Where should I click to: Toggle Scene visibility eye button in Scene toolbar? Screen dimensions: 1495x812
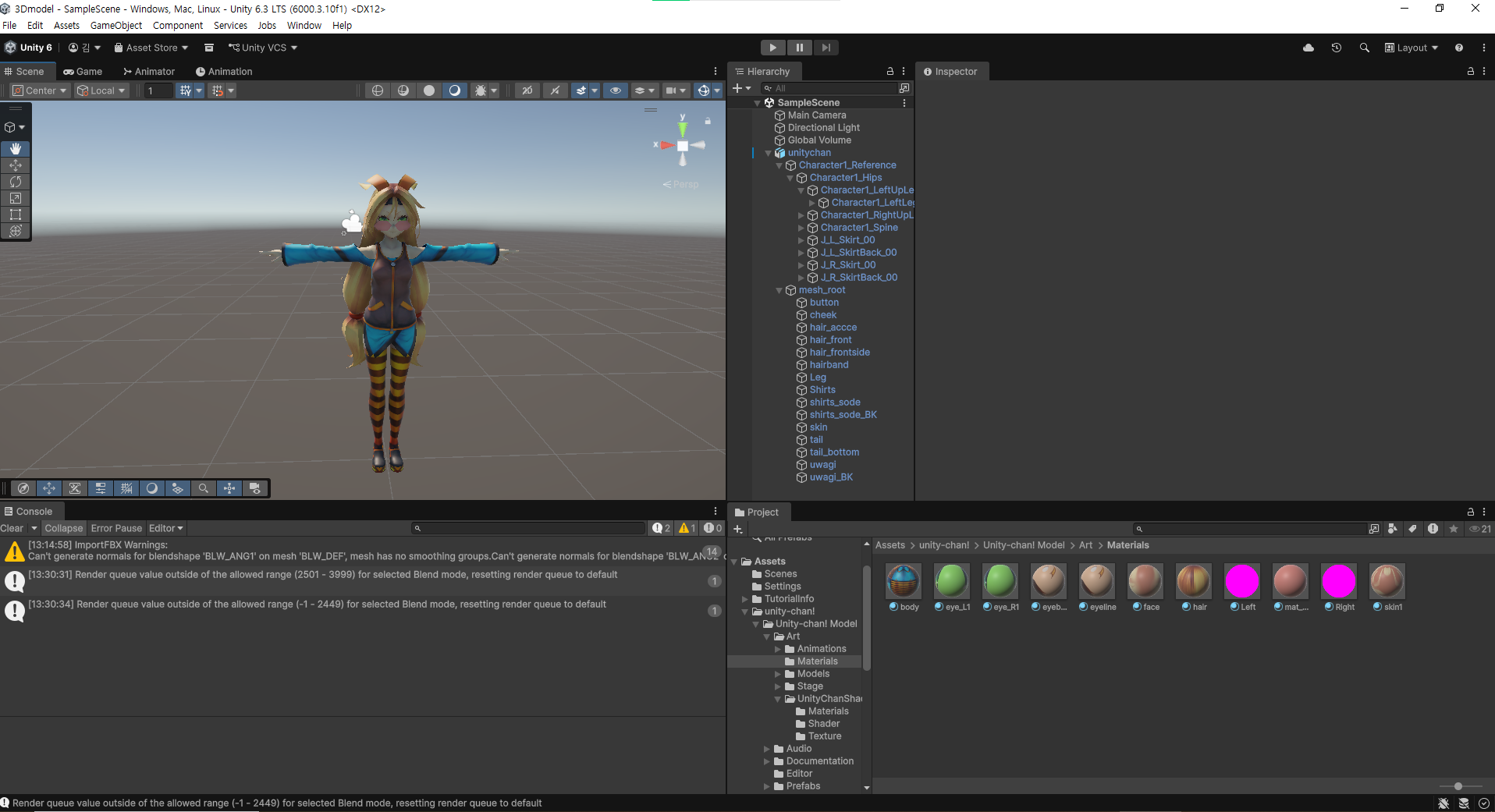[x=616, y=90]
